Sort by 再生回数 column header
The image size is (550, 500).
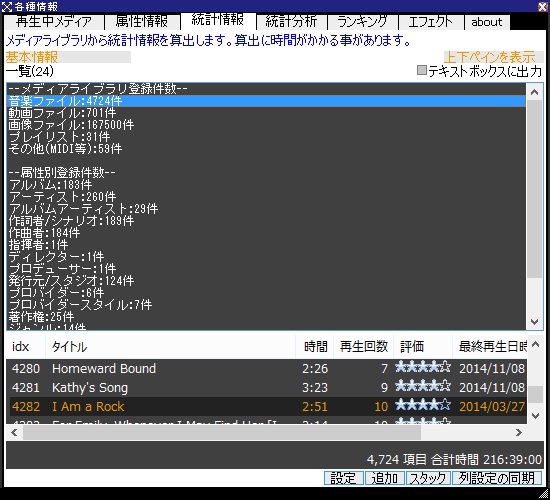click(363, 347)
